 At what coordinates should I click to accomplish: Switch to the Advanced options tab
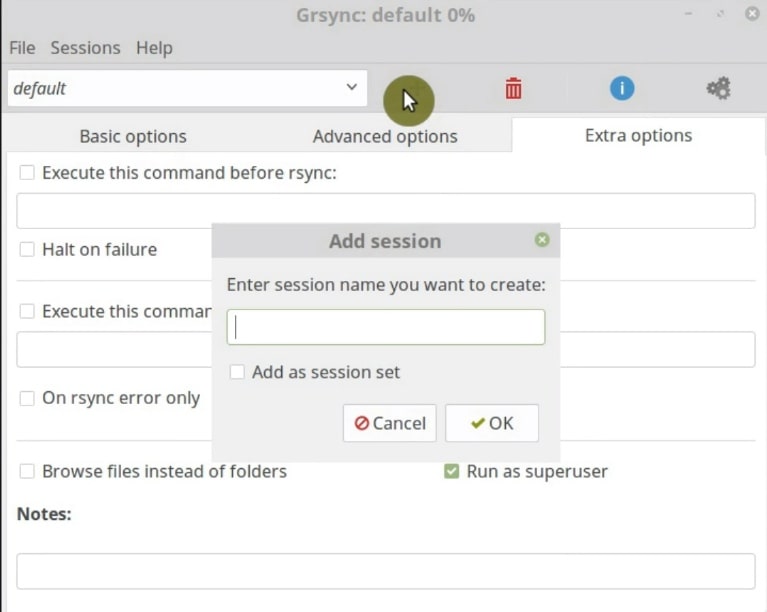(x=385, y=136)
